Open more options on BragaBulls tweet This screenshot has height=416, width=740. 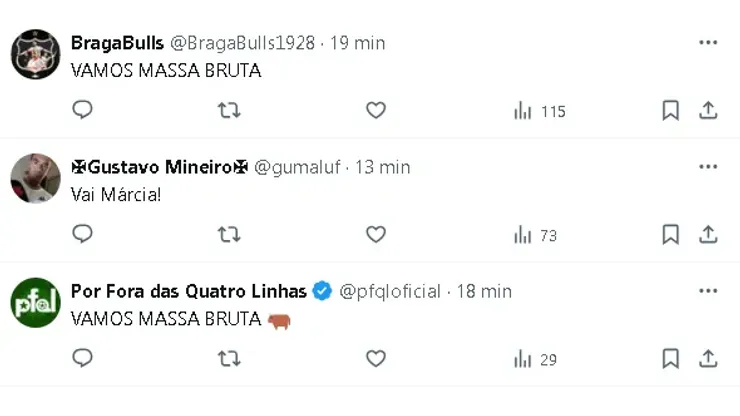tap(708, 42)
